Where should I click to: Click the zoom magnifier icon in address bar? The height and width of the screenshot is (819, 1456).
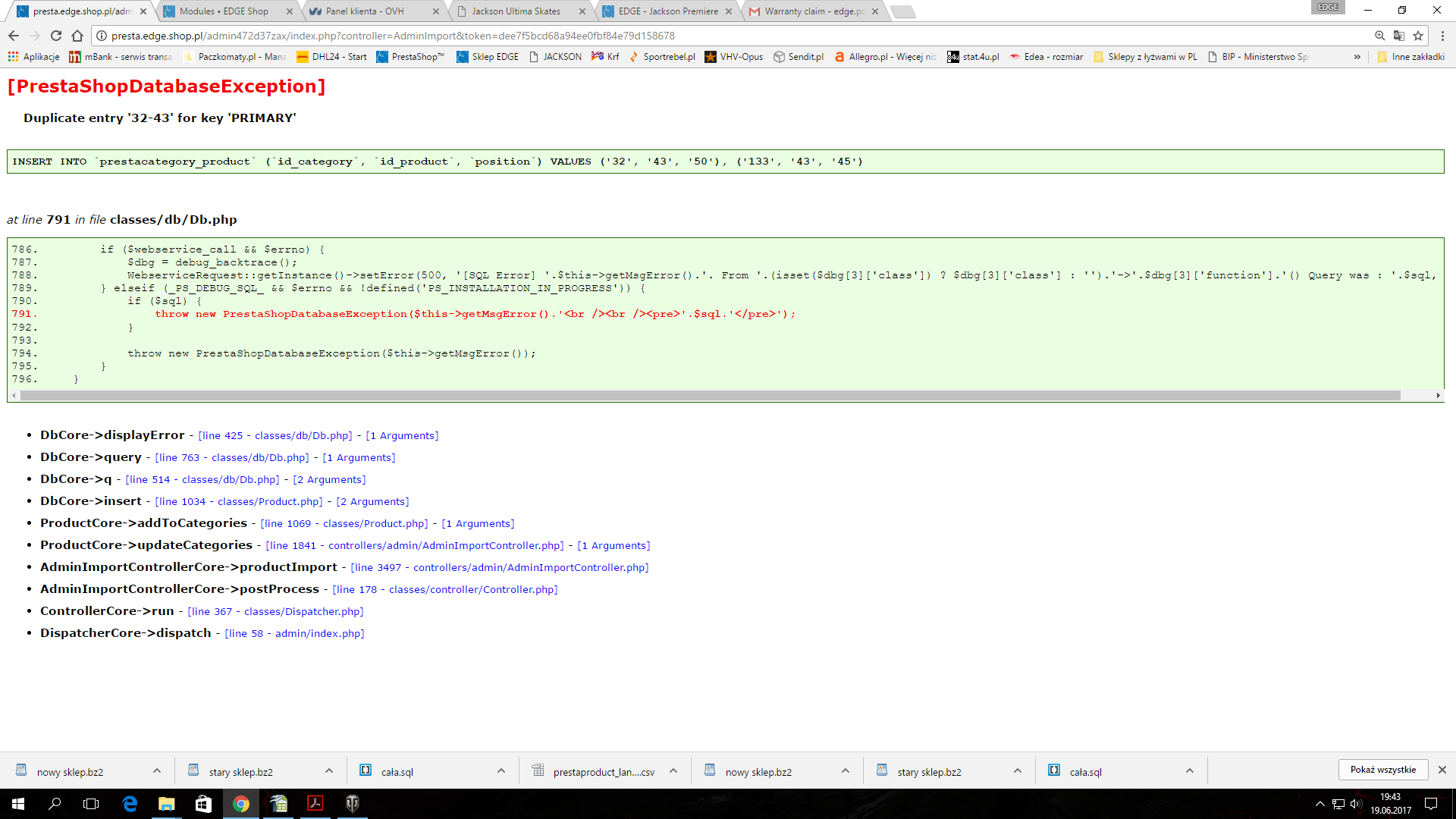(x=1380, y=36)
